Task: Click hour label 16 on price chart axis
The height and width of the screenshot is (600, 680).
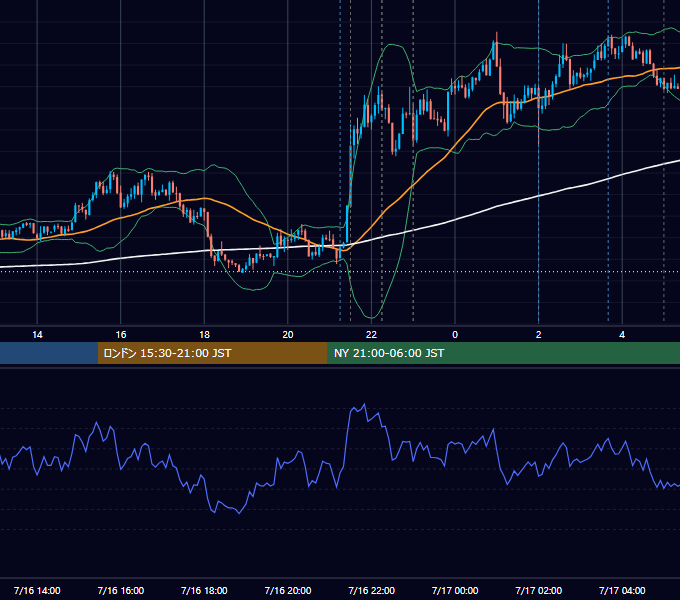Action: pyautogui.click(x=121, y=335)
